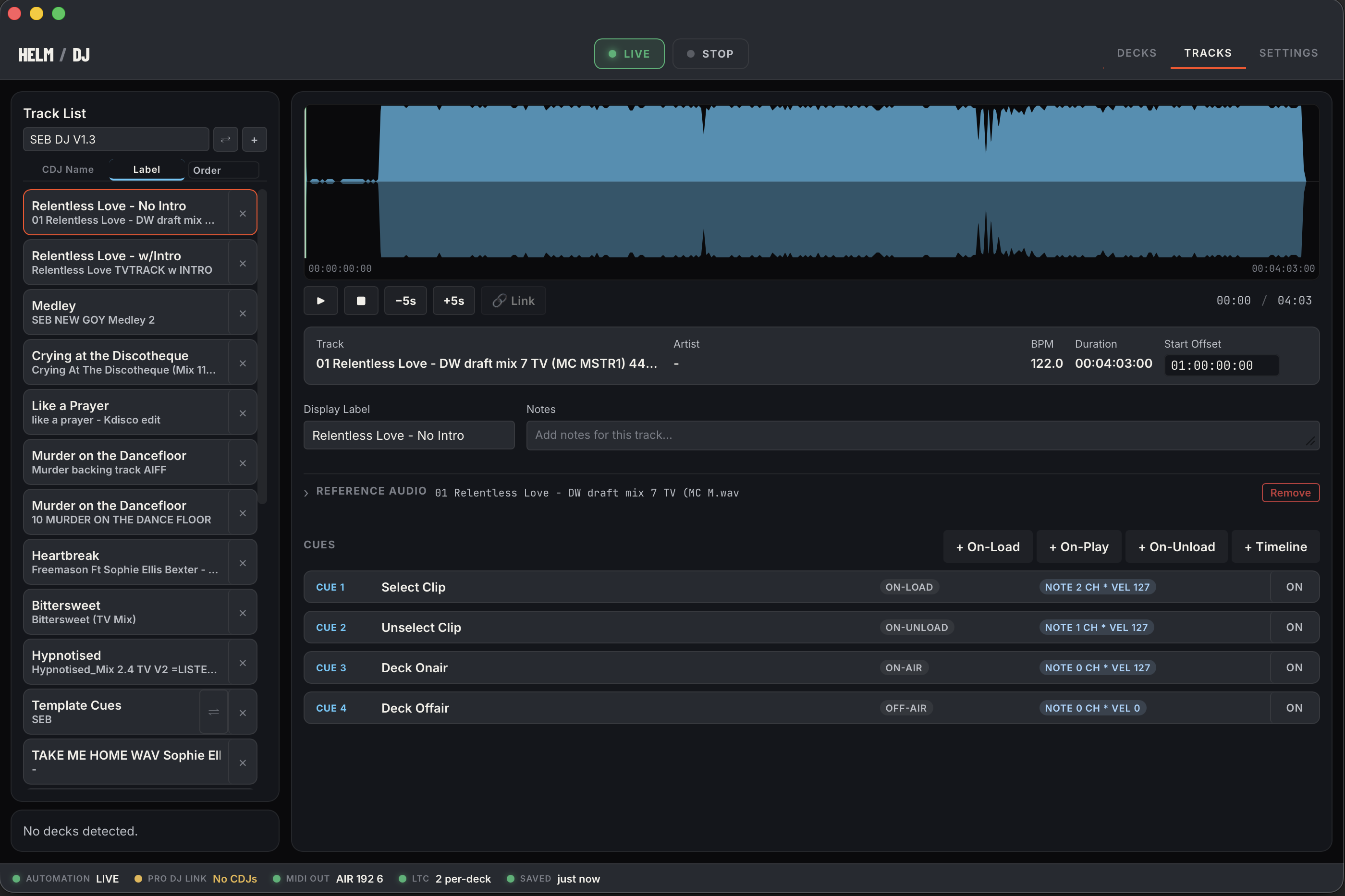Select Like a Prayer track
This screenshot has height=896, width=1345.
pos(126,412)
